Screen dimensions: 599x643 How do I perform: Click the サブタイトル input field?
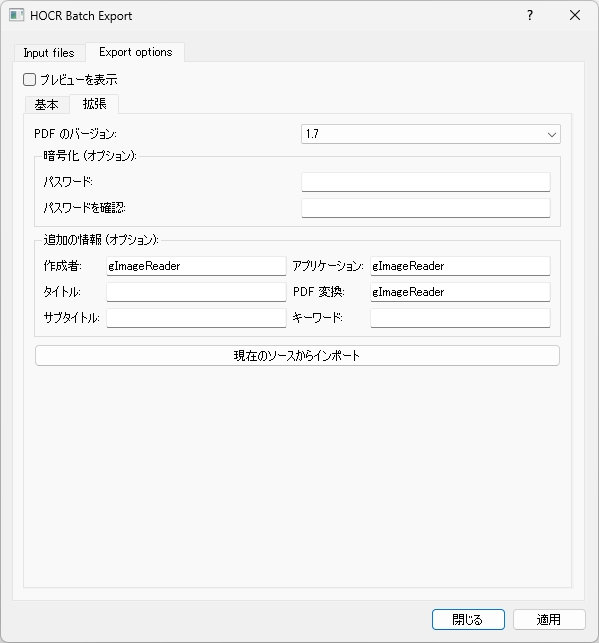(x=196, y=318)
